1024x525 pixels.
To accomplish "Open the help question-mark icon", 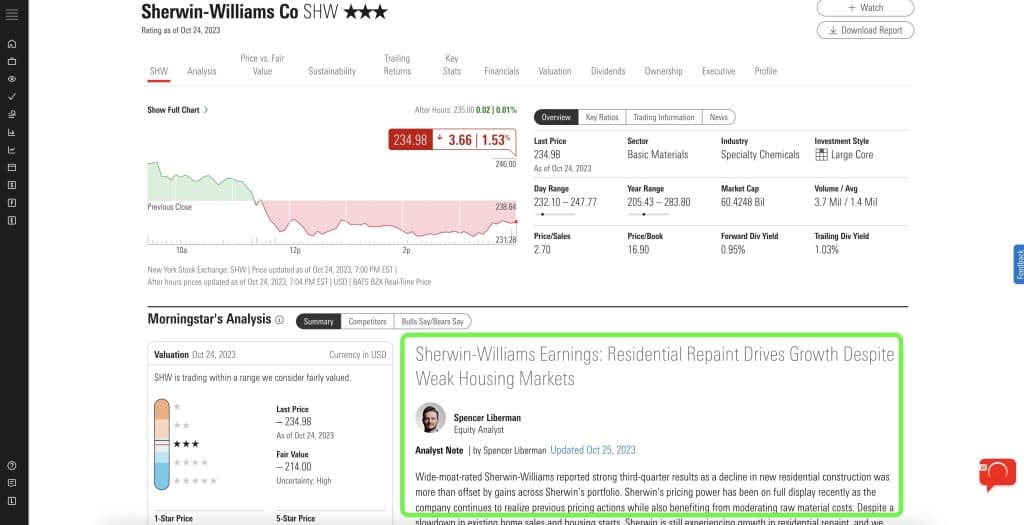I will [12, 466].
